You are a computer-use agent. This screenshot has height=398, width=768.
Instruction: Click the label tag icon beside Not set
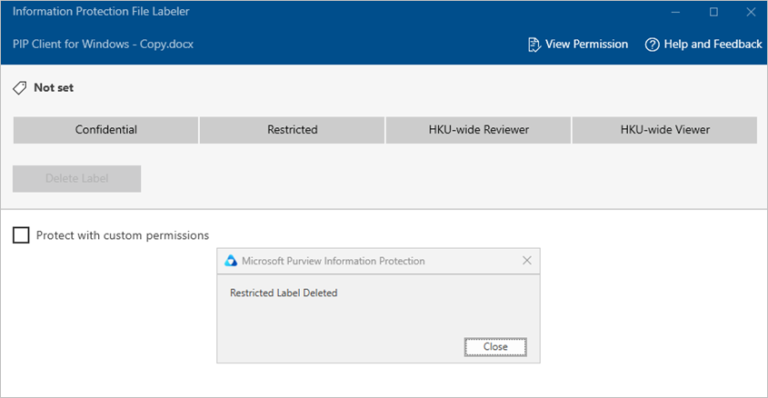coord(20,88)
